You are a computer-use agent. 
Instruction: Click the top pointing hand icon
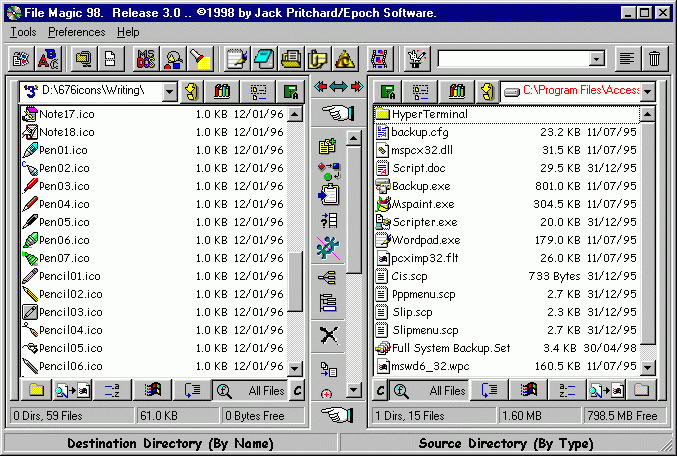[x=338, y=113]
